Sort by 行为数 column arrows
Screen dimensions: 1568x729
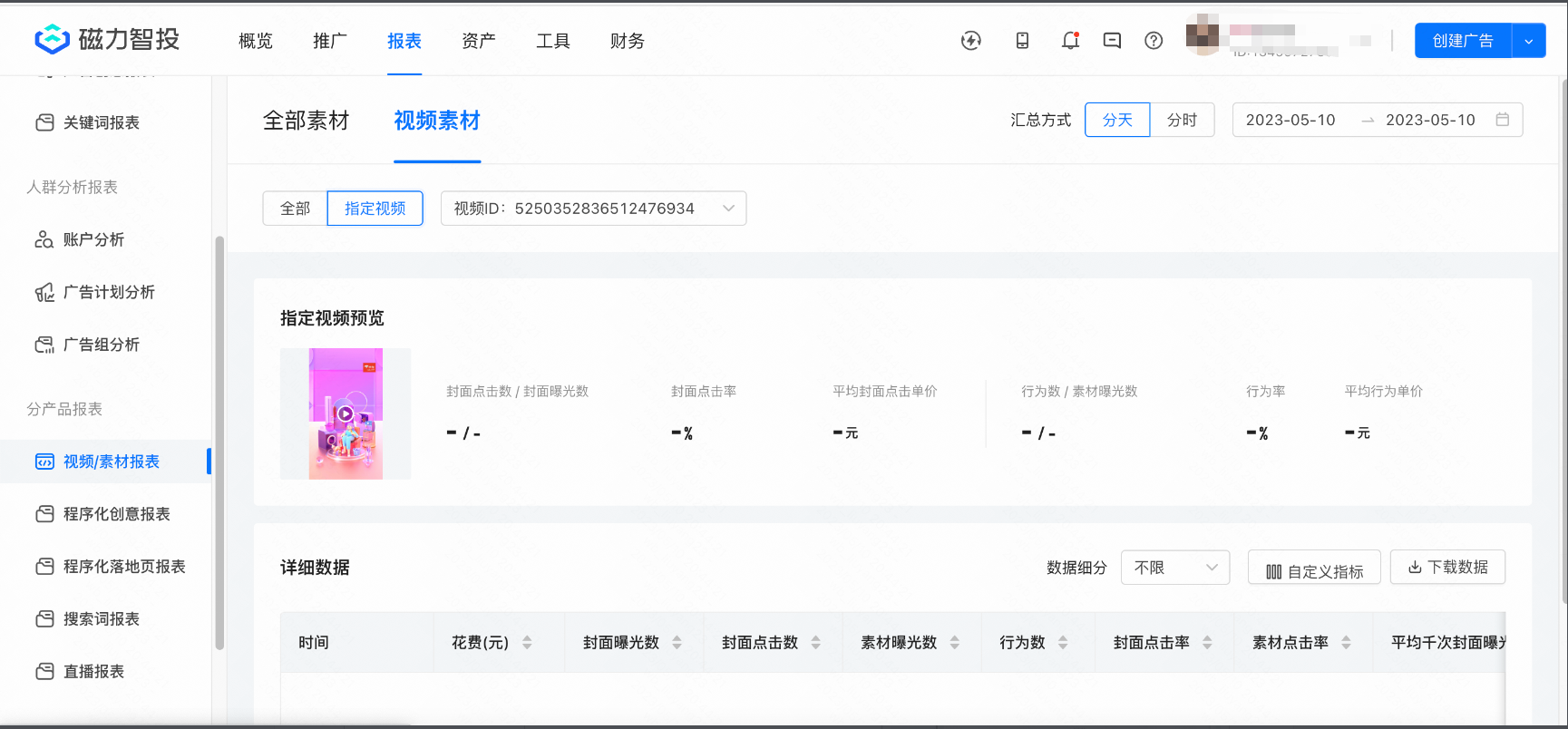click(x=1063, y=642)
